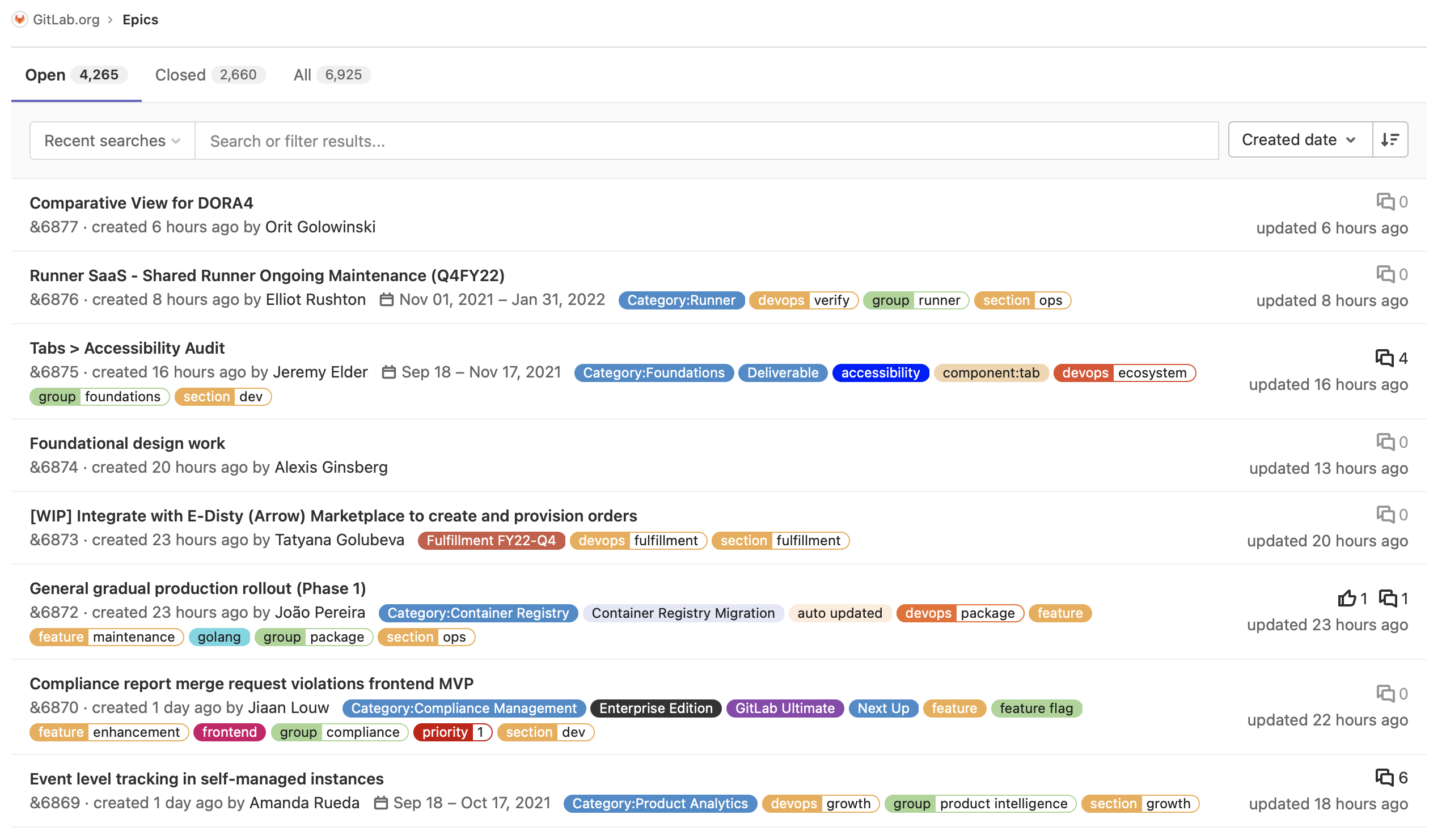Click the GitLab.org breadcrumb link
The image size is (1446, 840).
tap(66, 19)
